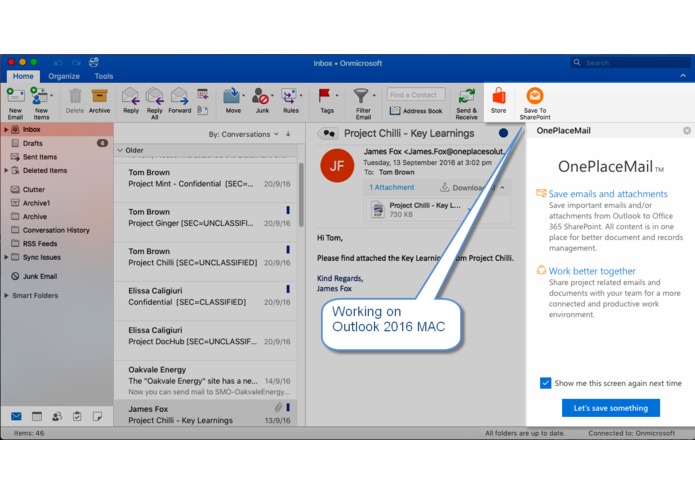
Task: Click Let's save something button
Action: coord(611,408)
